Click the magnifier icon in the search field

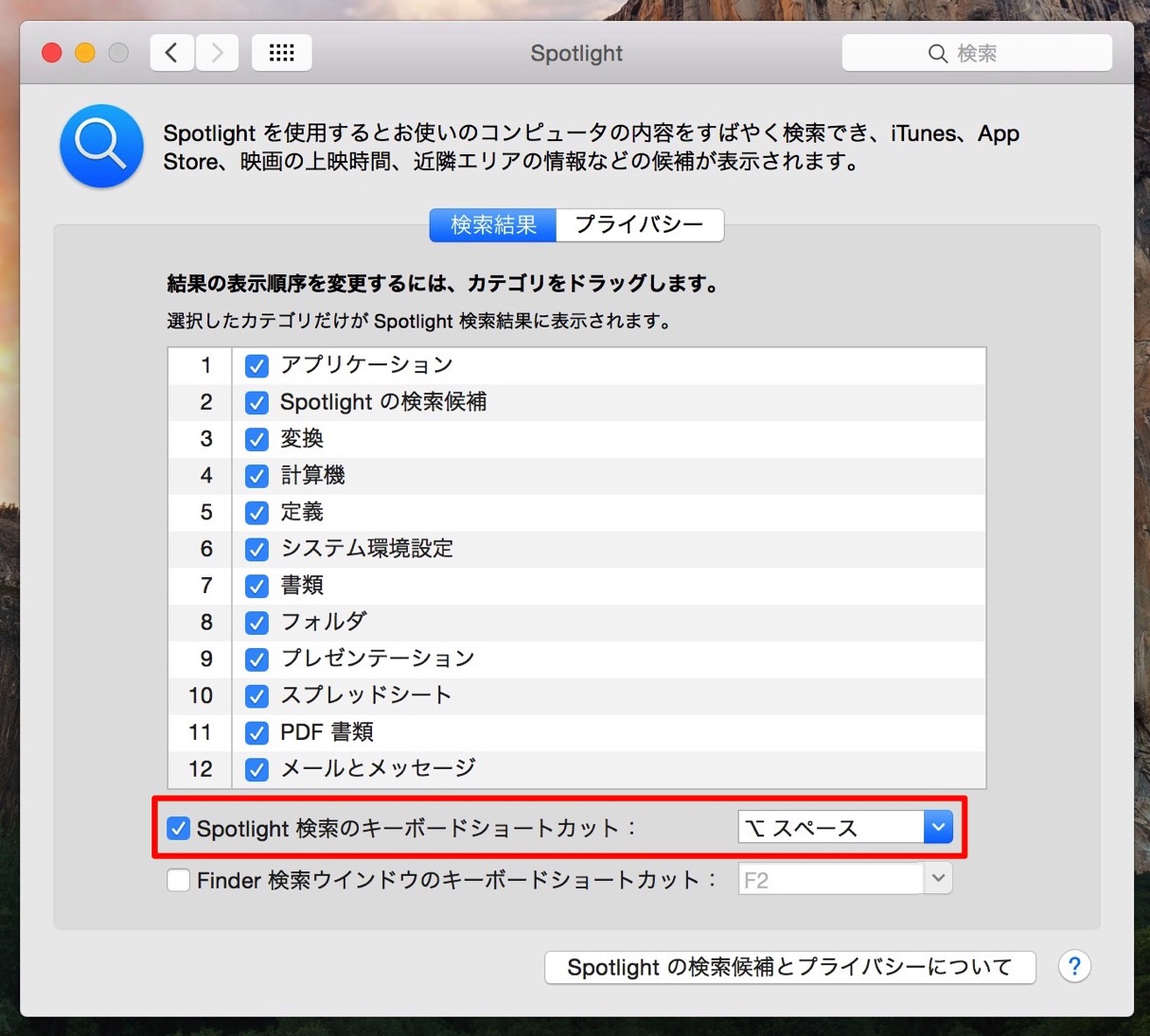(x=937, y=54)
